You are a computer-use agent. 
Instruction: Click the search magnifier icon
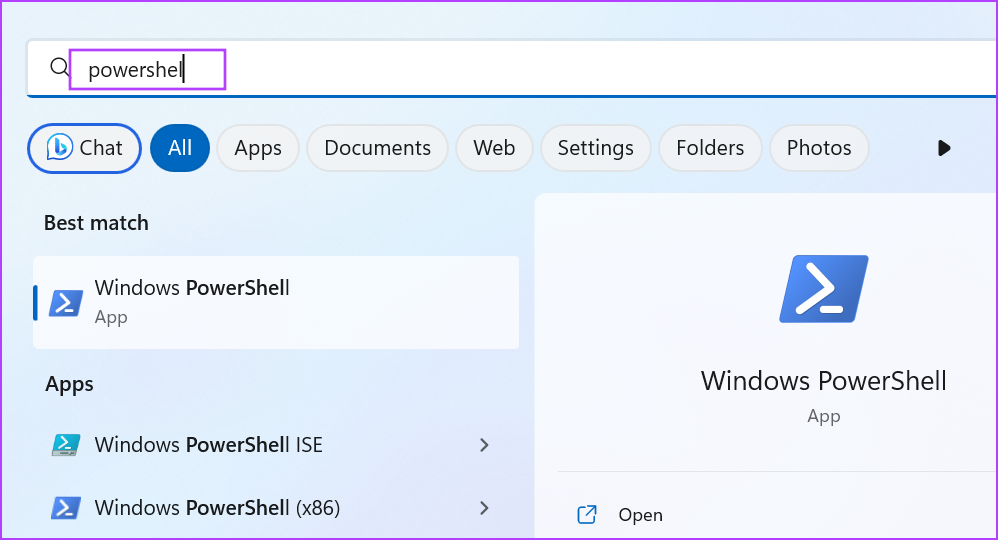coord(59,67)
